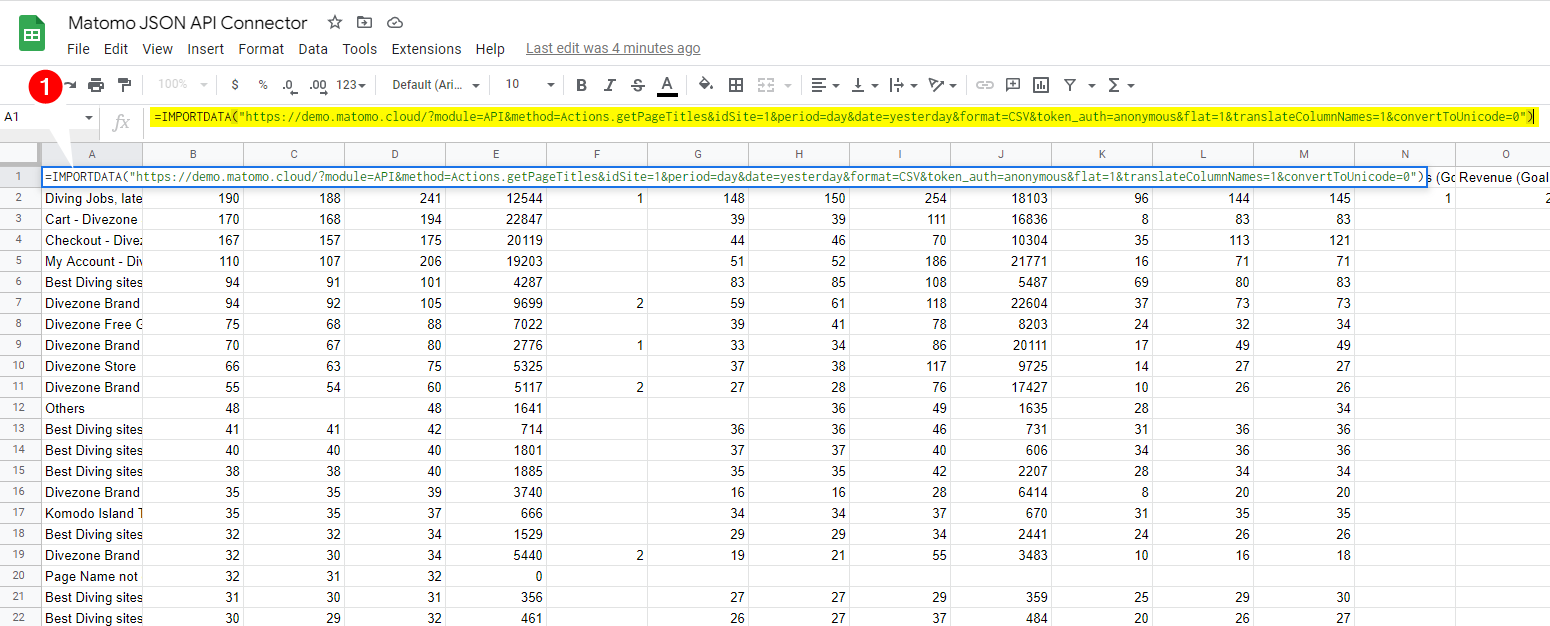
Task: Open the name box dropdown arrow
Action: [88, 118]
